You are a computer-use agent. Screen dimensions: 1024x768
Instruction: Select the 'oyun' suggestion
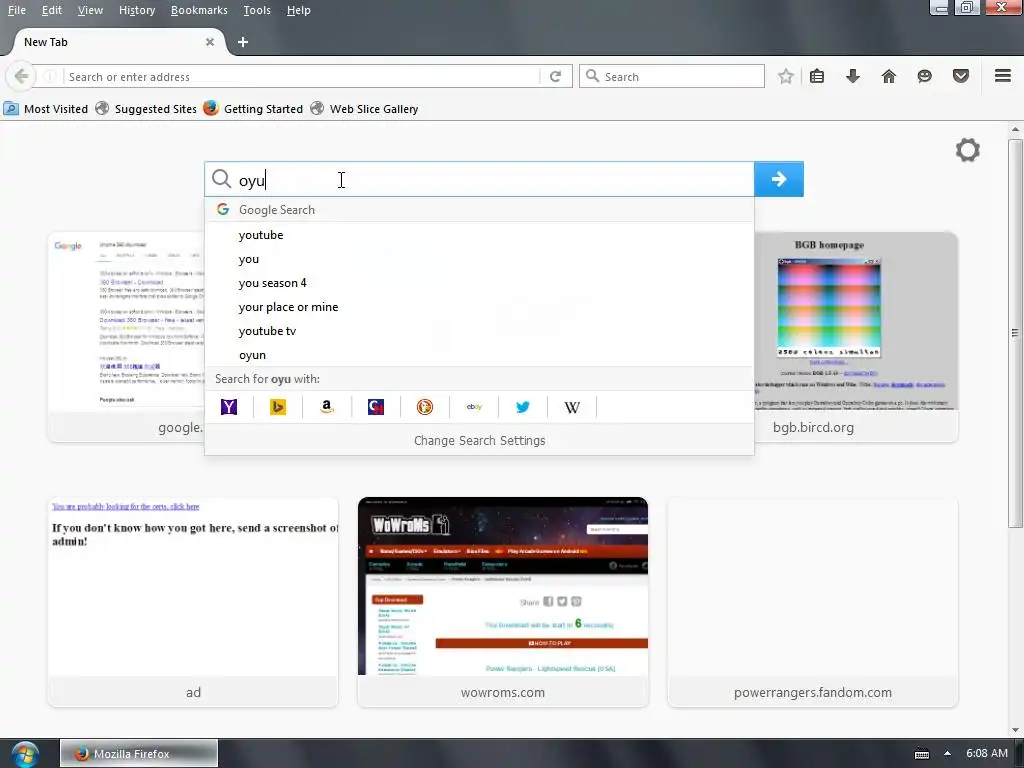click(479, 355)
